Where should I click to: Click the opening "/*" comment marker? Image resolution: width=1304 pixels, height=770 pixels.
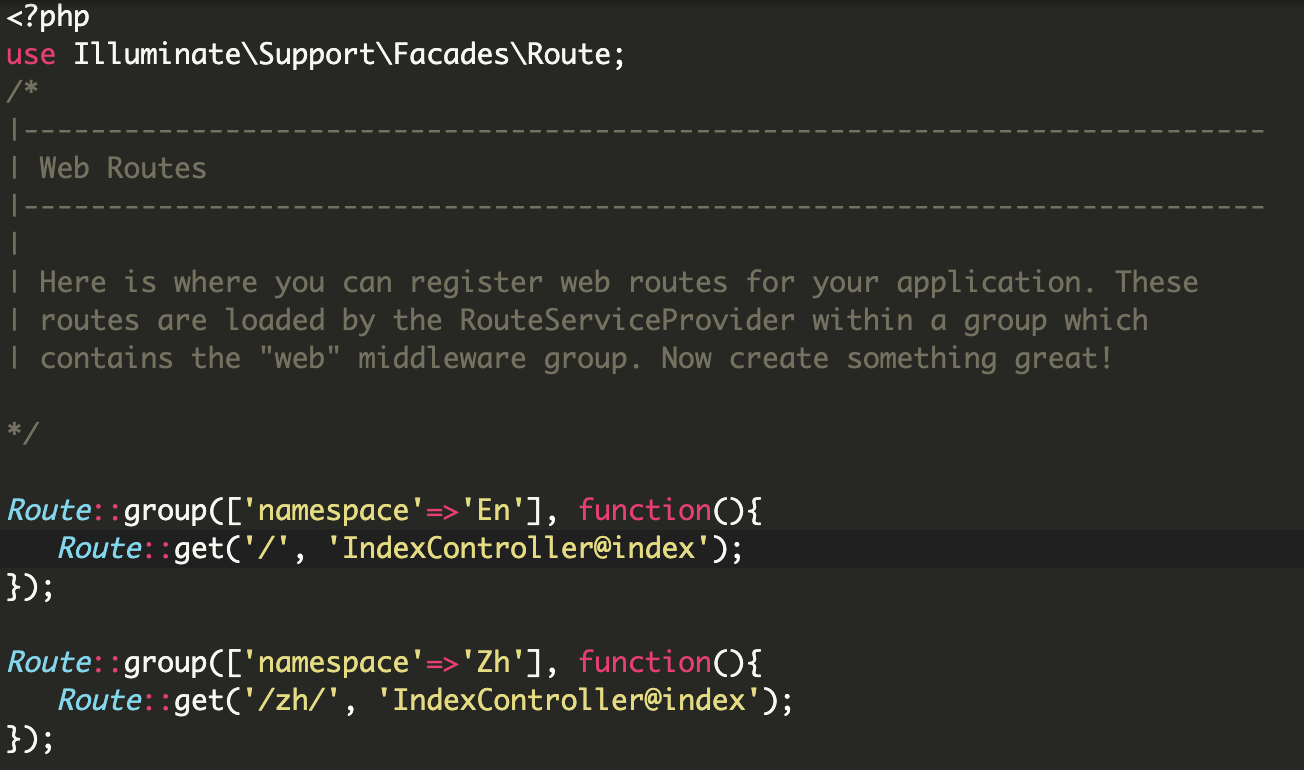pos(22,91)
